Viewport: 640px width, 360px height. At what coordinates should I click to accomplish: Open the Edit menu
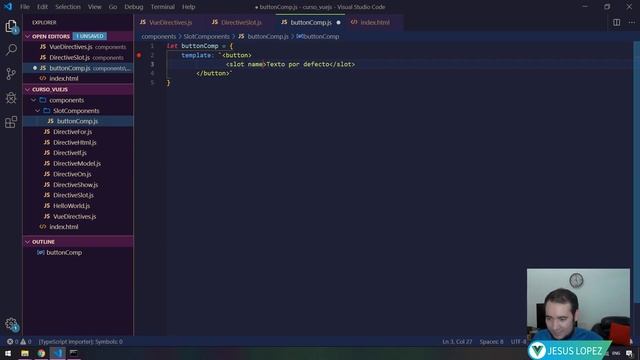tap(42, 7)
